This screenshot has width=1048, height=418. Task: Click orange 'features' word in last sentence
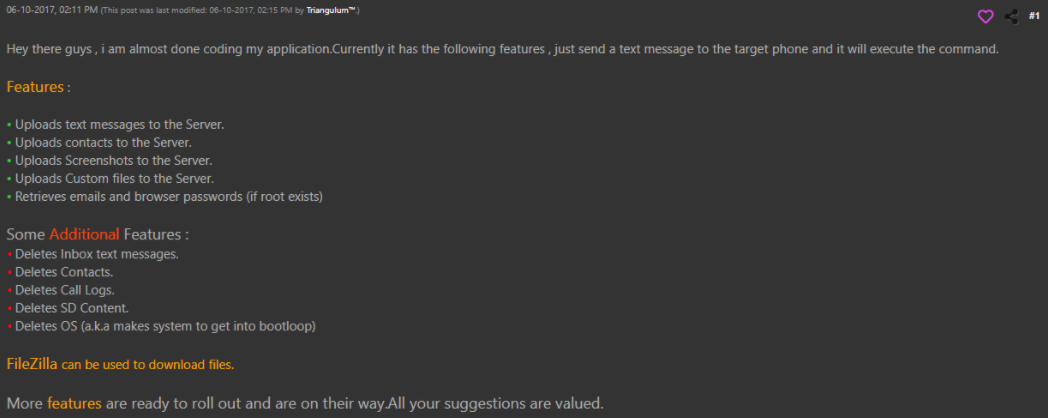71,404
